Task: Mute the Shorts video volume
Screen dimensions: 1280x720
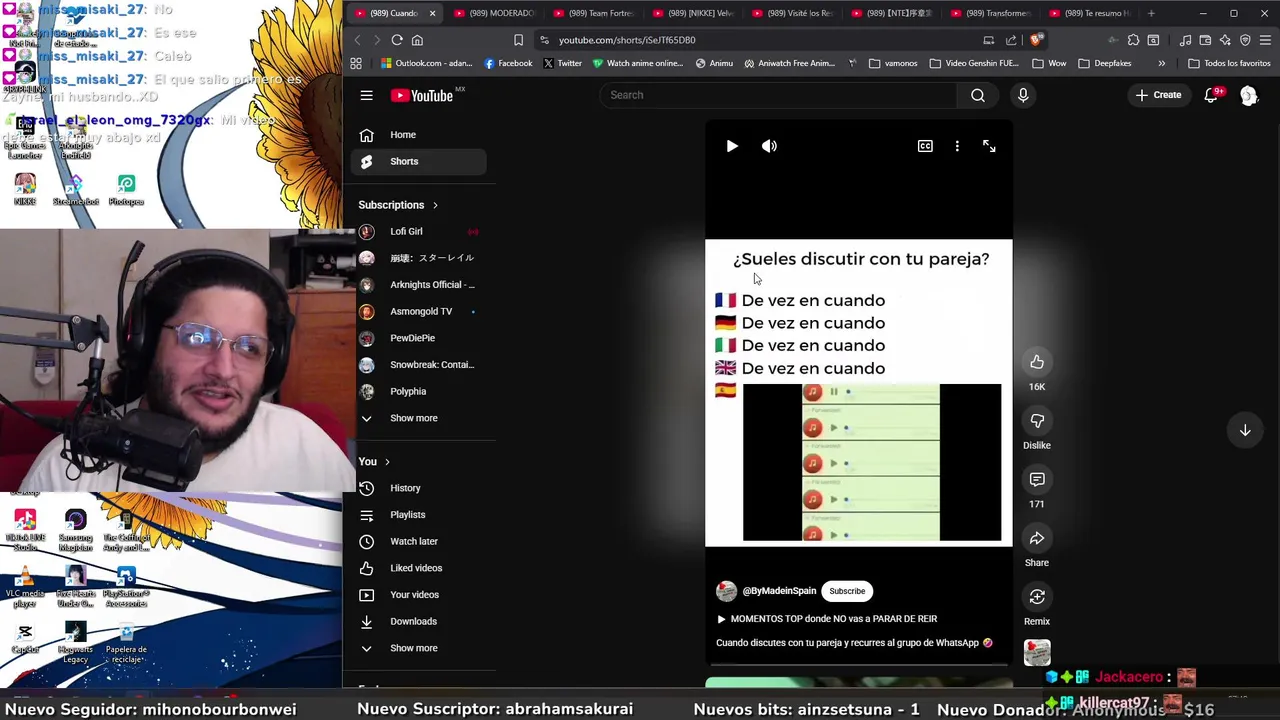Action: pyautogui.click(x=769, y=146)
